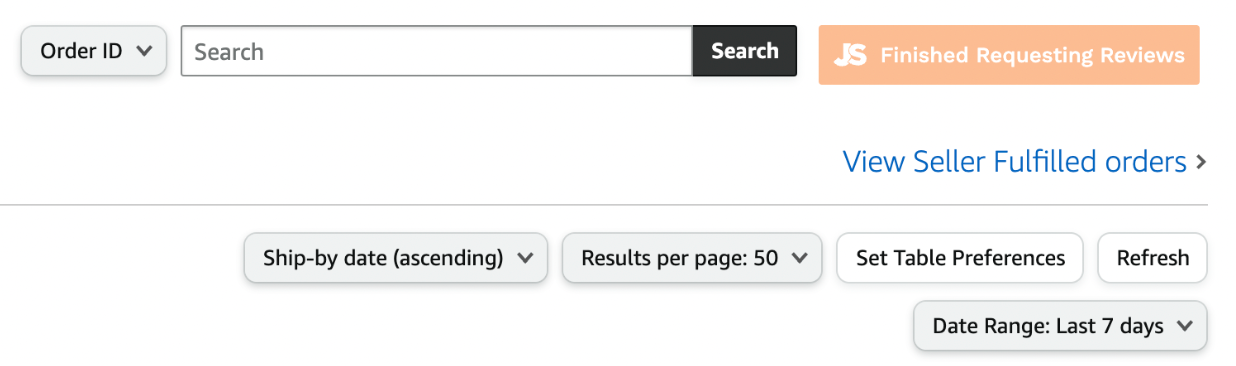The width and height of the screenshot is (1236, 366).
Task: Click the Ship-by date sort chevron arrow
Action: coord(525,258)
